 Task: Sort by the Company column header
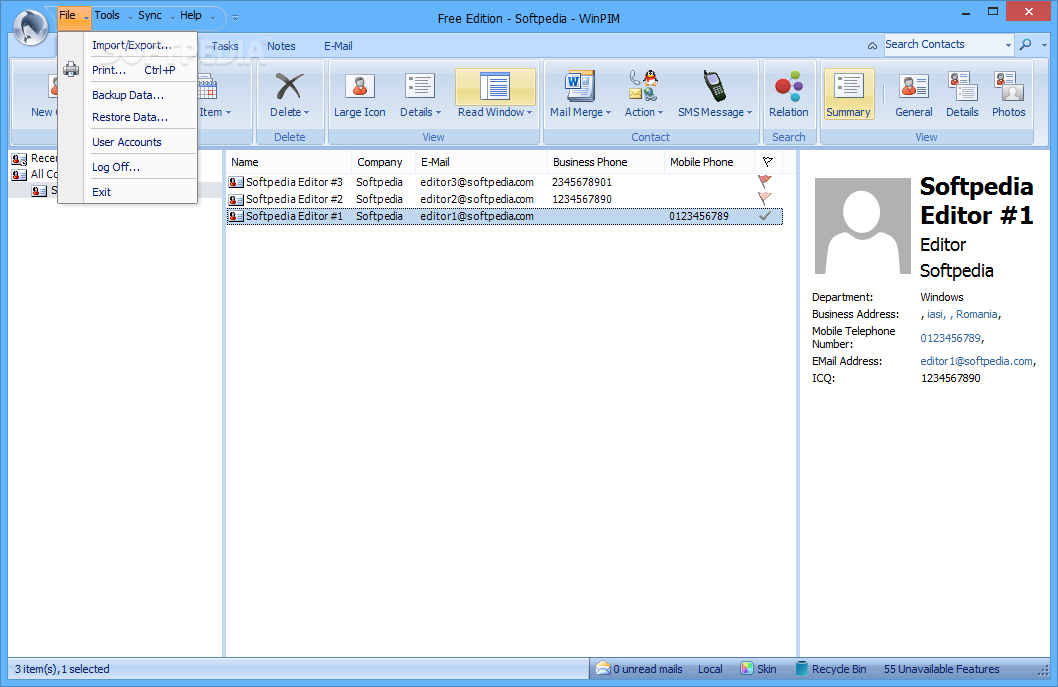[x=383, y=162]
